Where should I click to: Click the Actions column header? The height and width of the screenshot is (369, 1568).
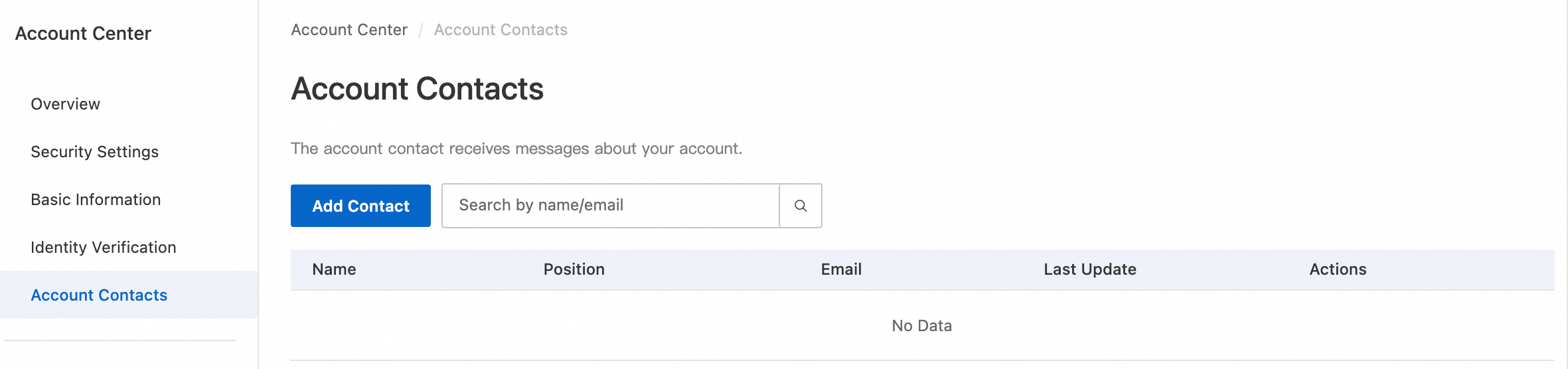[x=1338, y=269]
